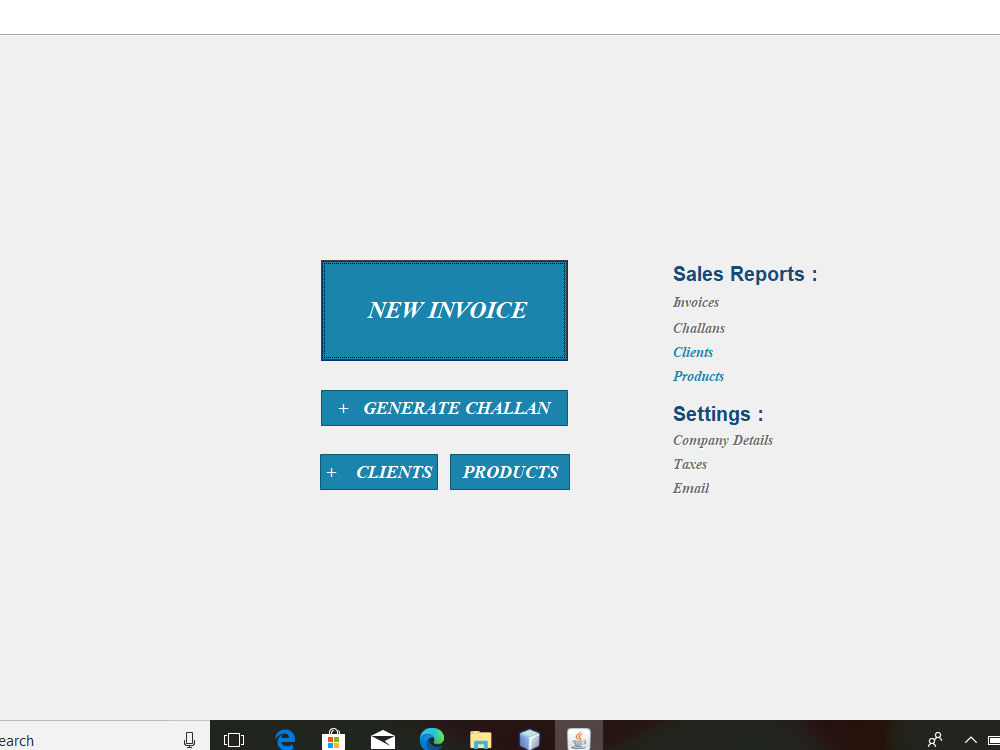The height and width of the screenshot is (750, 1000).
Task: Click the NEW INVOICE button
Action: click(x=444, y=310)
